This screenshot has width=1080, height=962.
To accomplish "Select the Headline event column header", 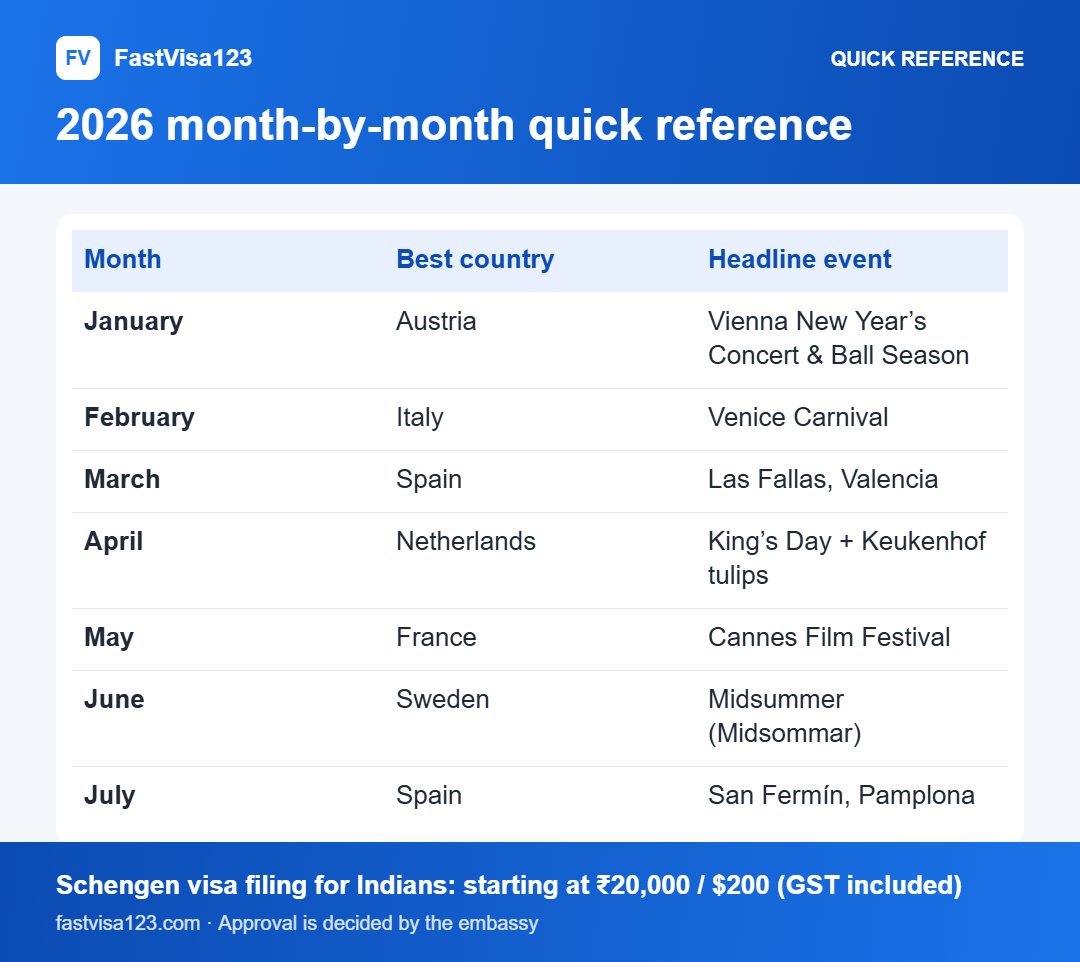I will coord(800,260).
